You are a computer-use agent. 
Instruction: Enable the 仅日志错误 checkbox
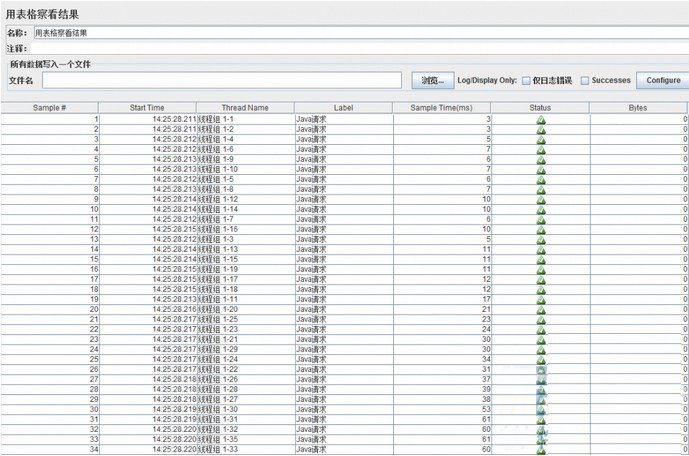(x=526, y=80)
